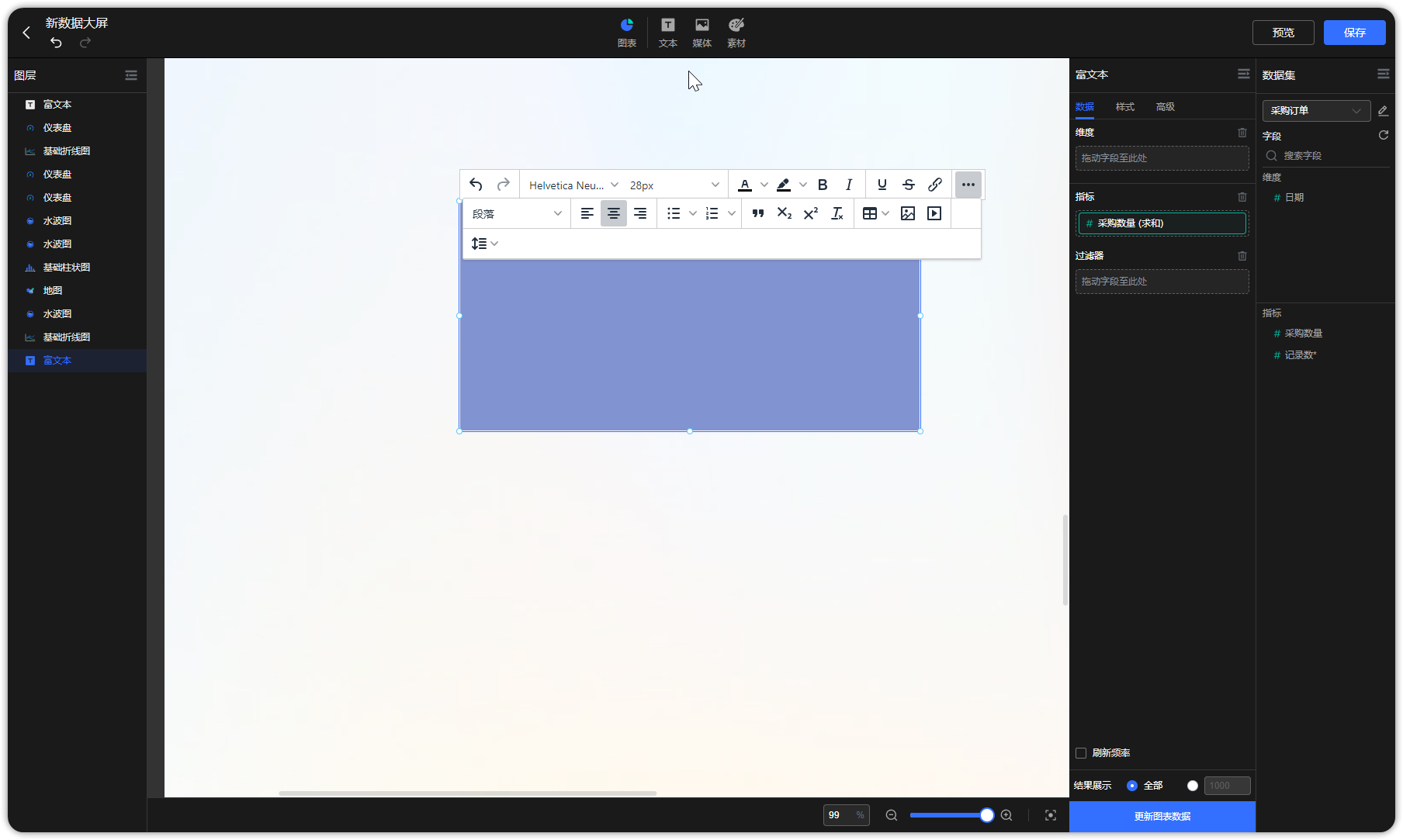1403x840 pixels.
Task: Open the 图表 chart menu
Action: 627,33
